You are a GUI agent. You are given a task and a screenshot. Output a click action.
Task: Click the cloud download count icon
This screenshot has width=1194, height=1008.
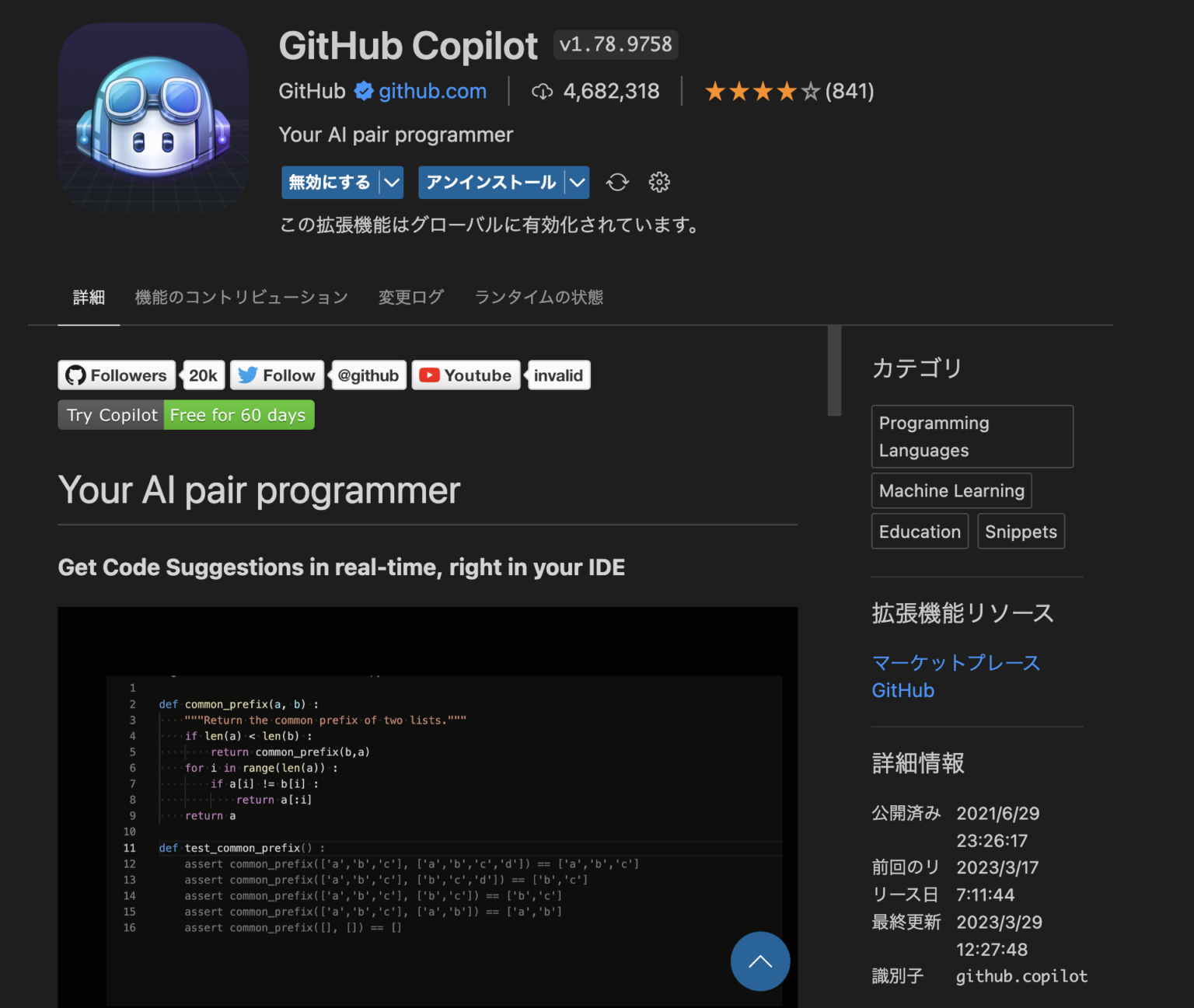tap(542, 92)
